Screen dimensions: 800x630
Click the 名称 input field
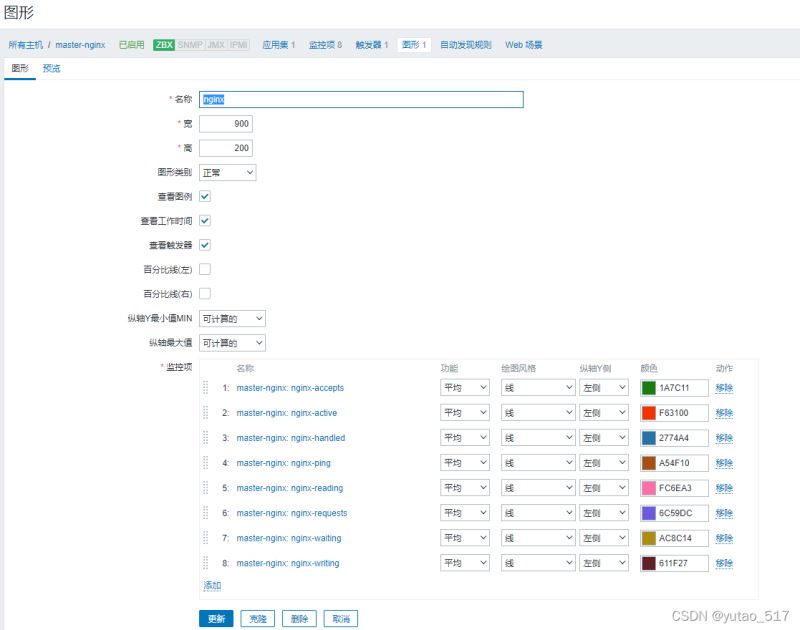361,99
